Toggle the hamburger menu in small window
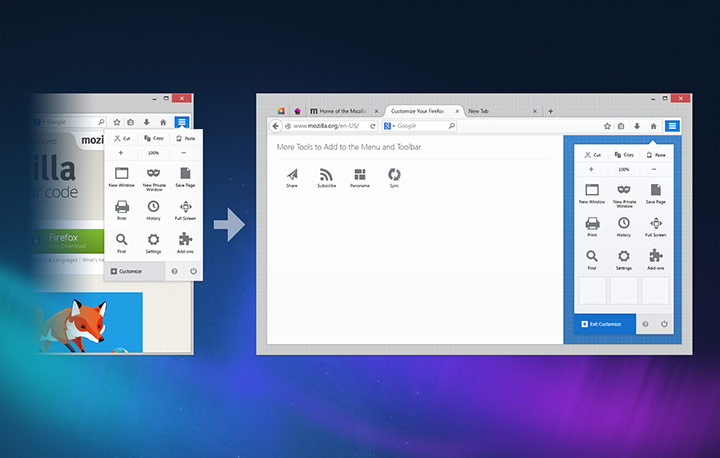This screenshot has height=458, width=720. point(182,122)
